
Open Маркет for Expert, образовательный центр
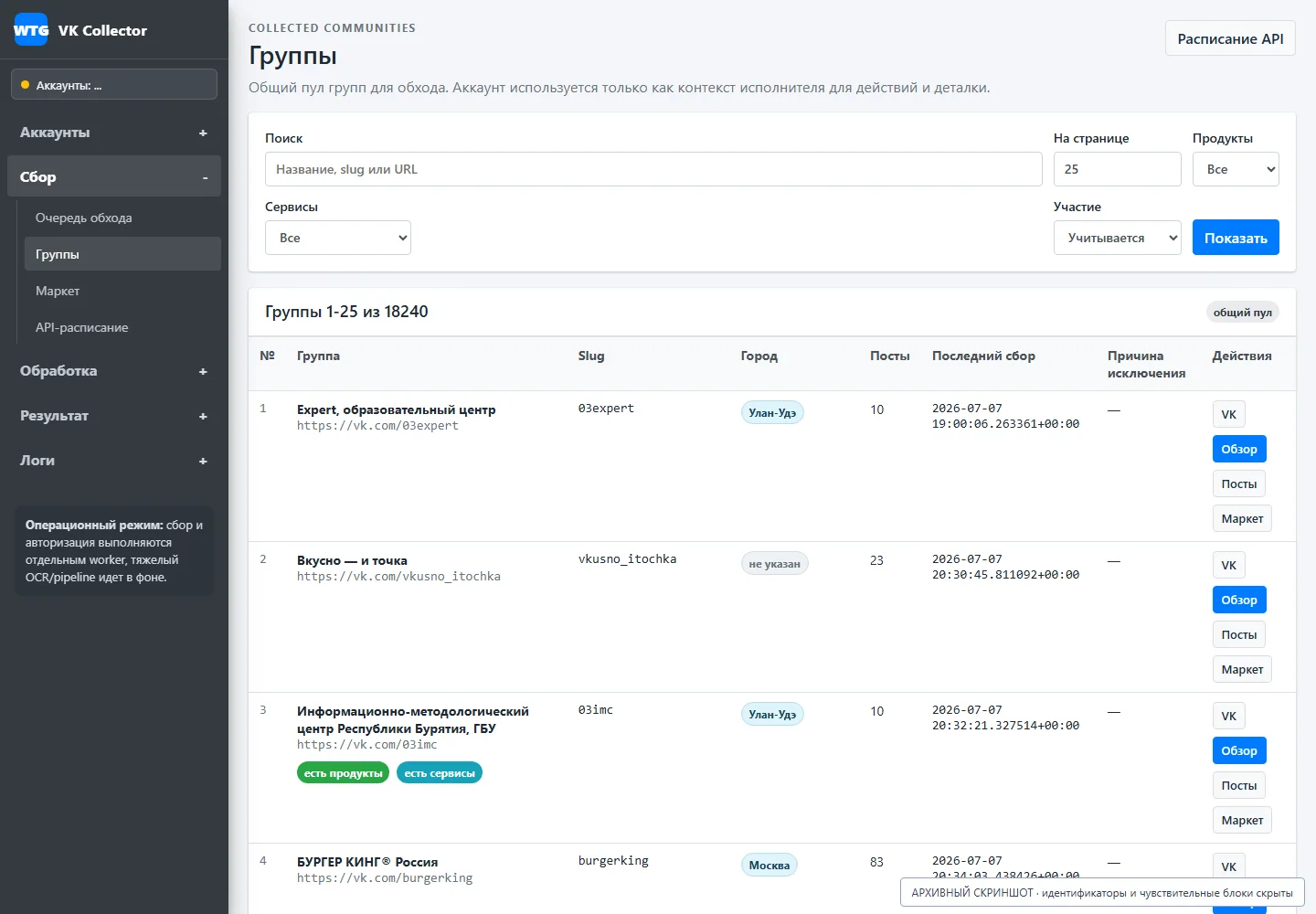click(1242, 518)
